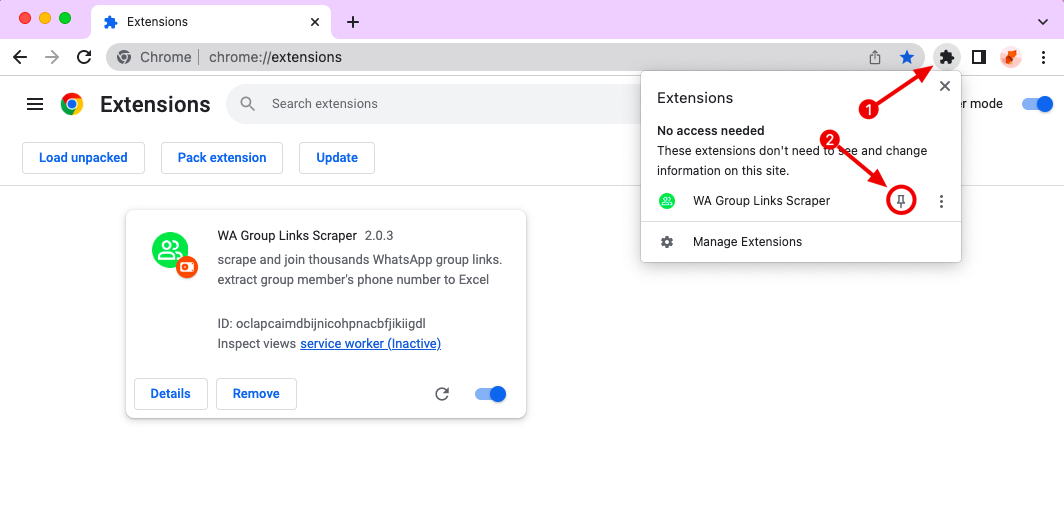
Task: Open a new tab with the plus button
Action: [352, 22]
